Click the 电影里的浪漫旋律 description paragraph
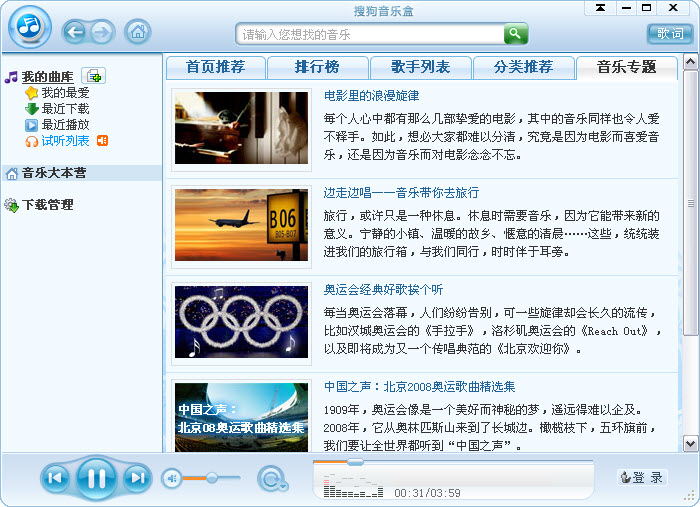The image size is (700, 507). (492, 137)
